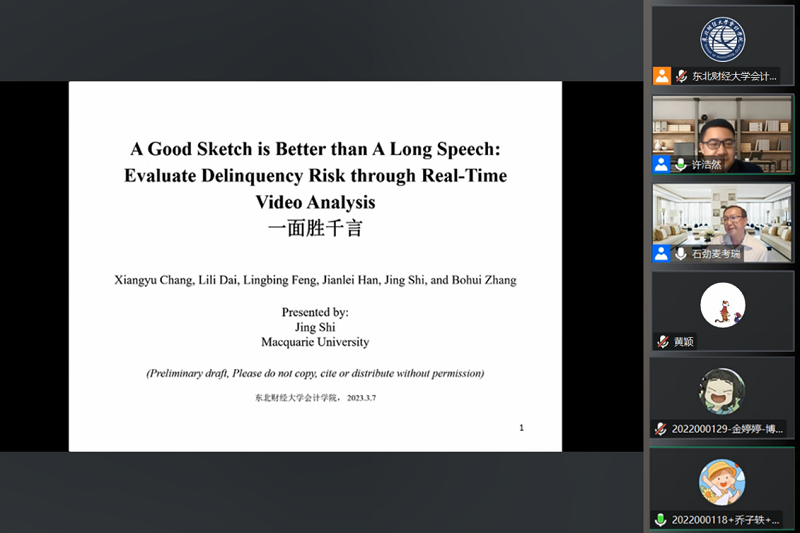The height and width of the screenshot is (533, 800).
Task: Click 金婷婷's laughing cartoon avatar
Action: click(722, 392)
